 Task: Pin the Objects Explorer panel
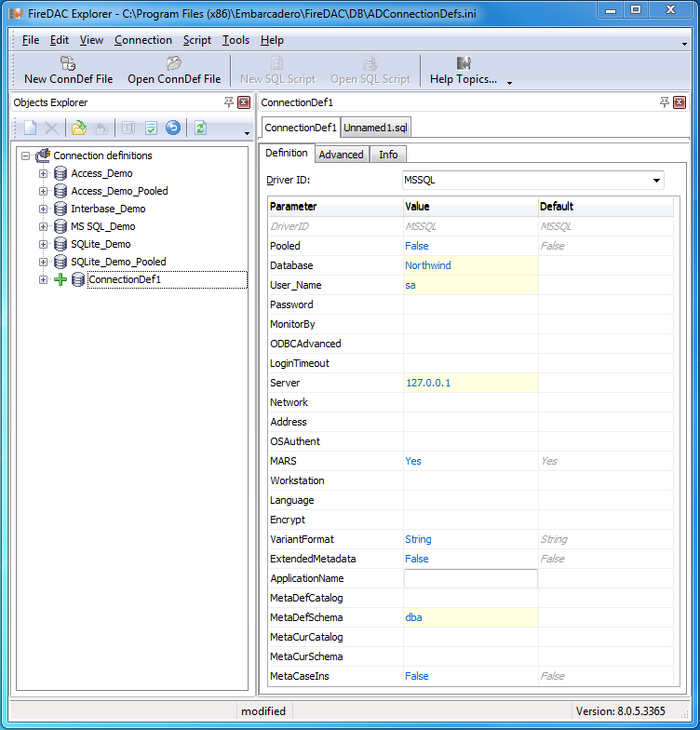point(229,102)
